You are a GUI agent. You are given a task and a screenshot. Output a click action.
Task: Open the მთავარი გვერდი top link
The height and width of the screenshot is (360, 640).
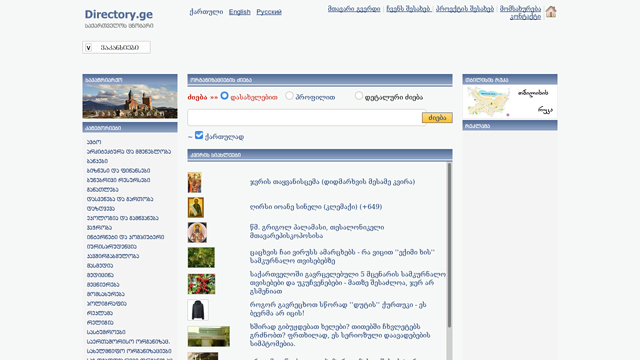[354, 9]
